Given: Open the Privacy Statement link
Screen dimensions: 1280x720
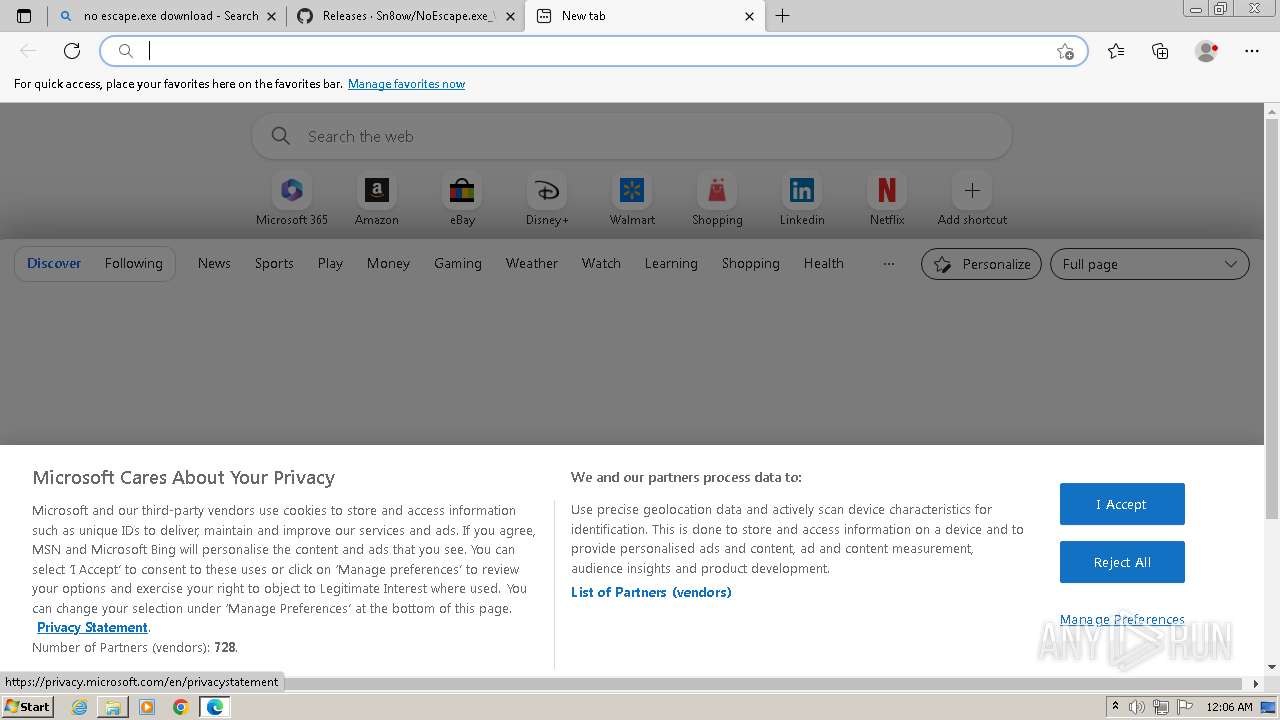Looking at the screenshot, I should [x=92, y=627].
